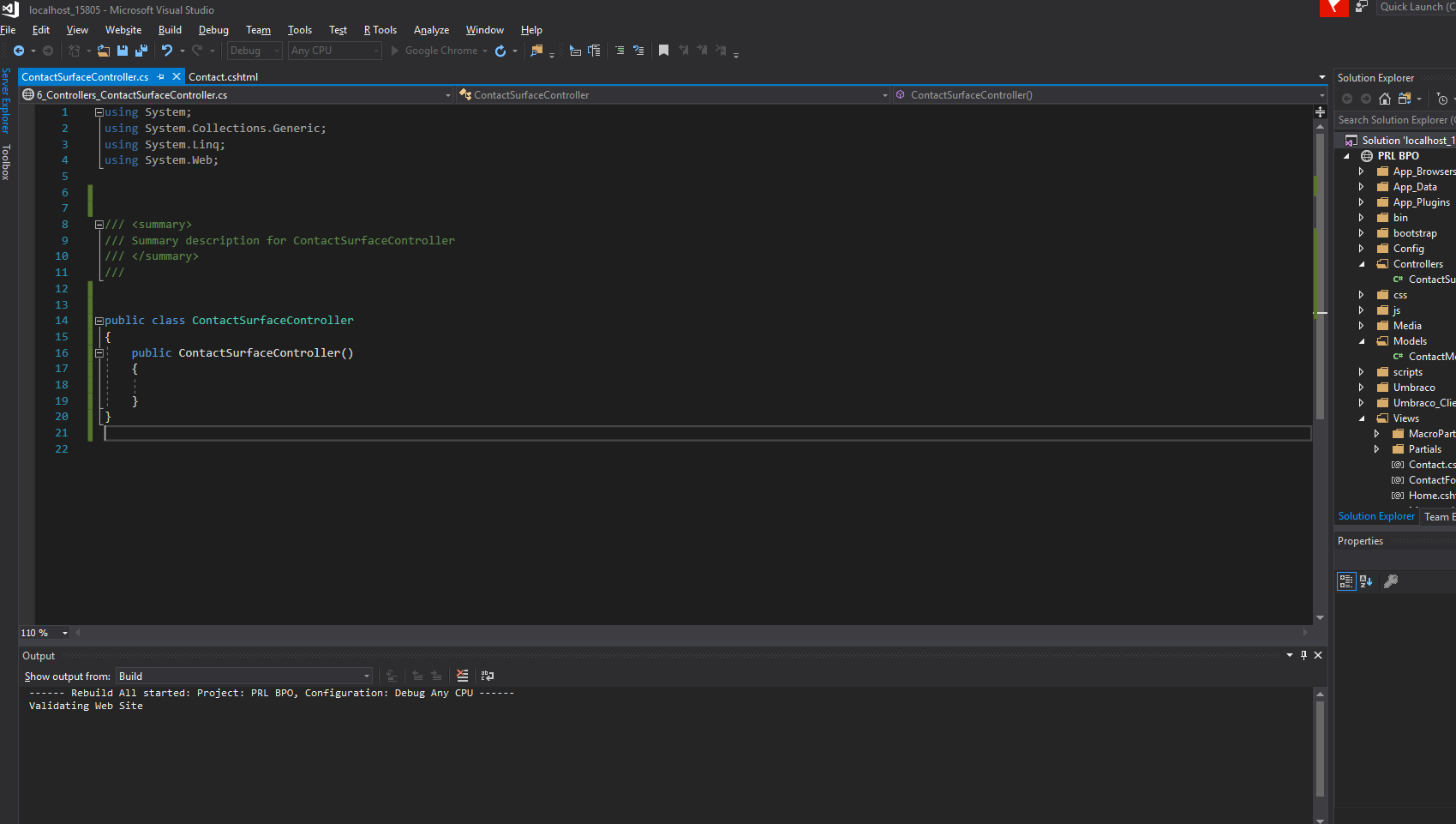Screen dimensions: 1456x824
Task: Save the current file with single-disk icon
Action: (123, 51)
